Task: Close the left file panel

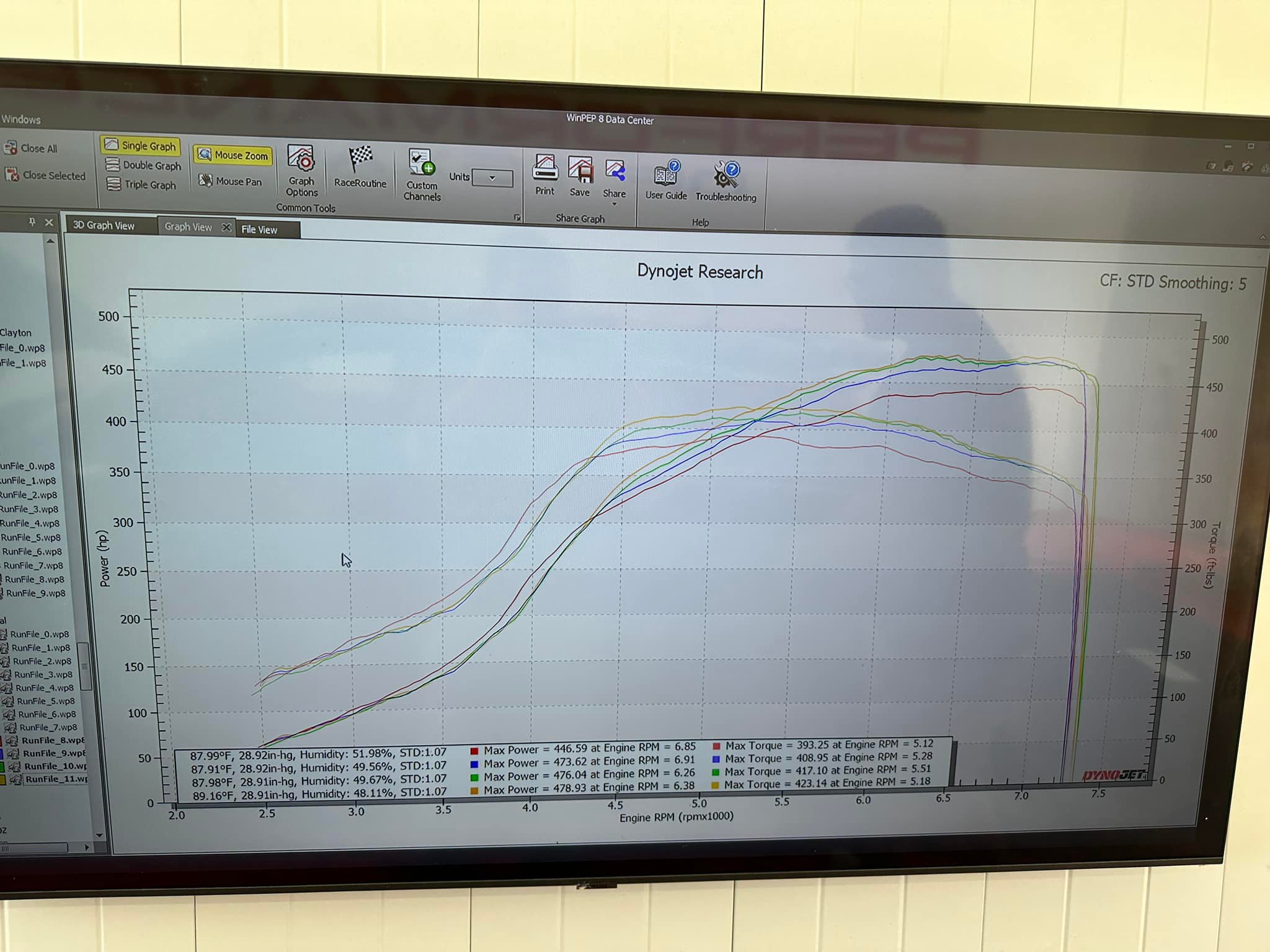Action: coord(49,223)
